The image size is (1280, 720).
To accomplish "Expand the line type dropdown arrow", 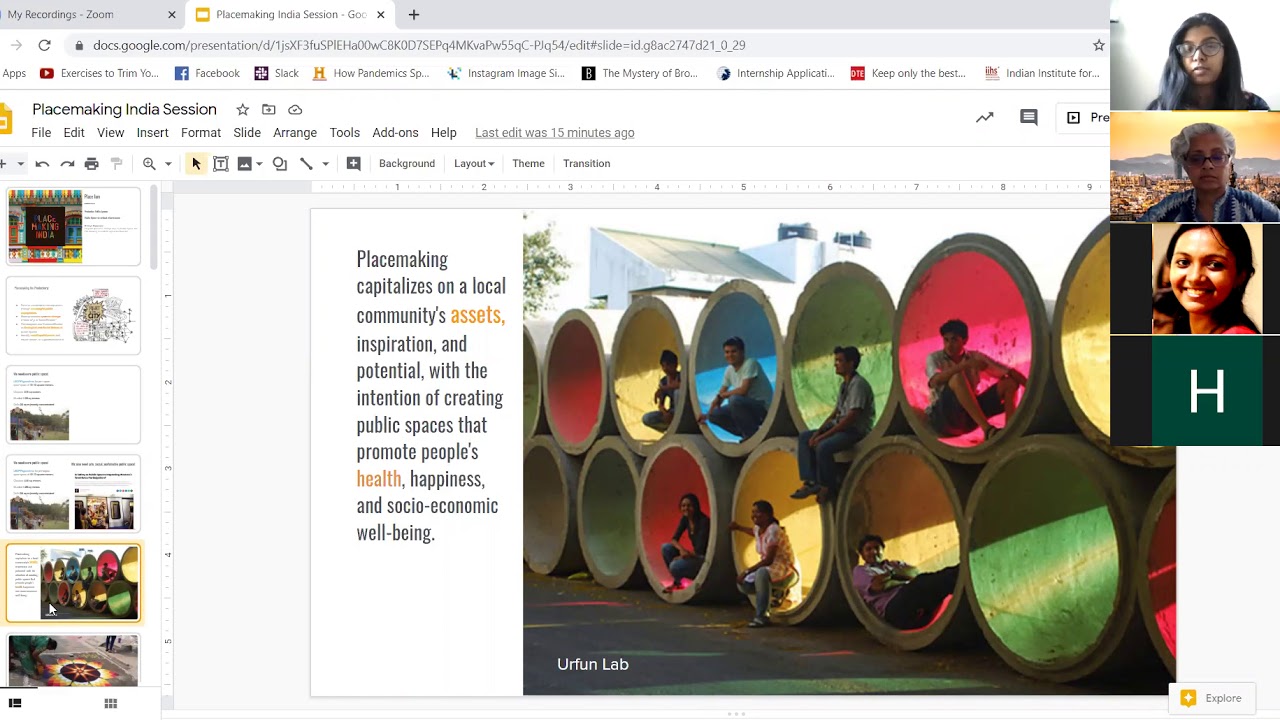I will coord(325,164).
